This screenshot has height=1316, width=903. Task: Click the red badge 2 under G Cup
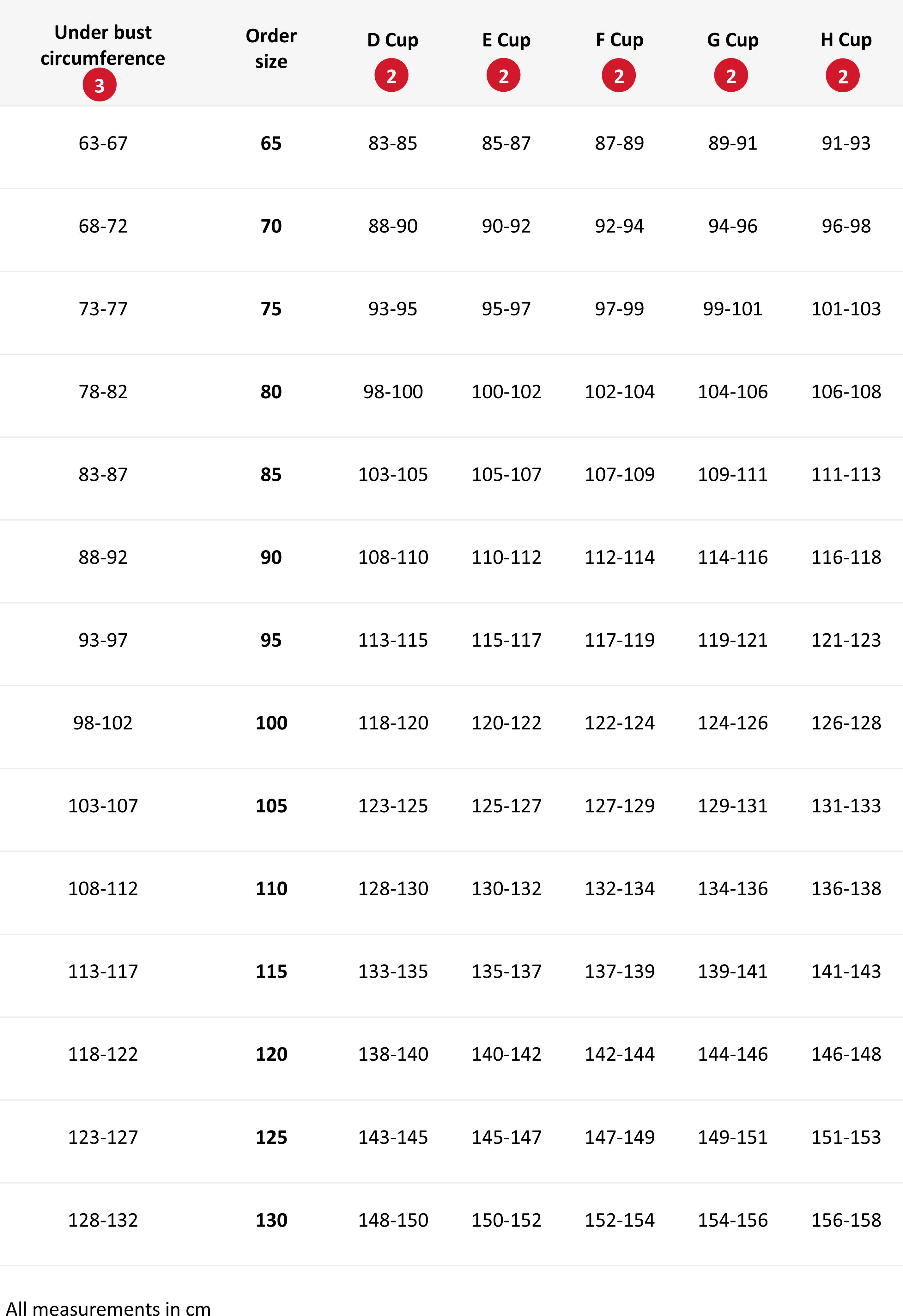731,75
